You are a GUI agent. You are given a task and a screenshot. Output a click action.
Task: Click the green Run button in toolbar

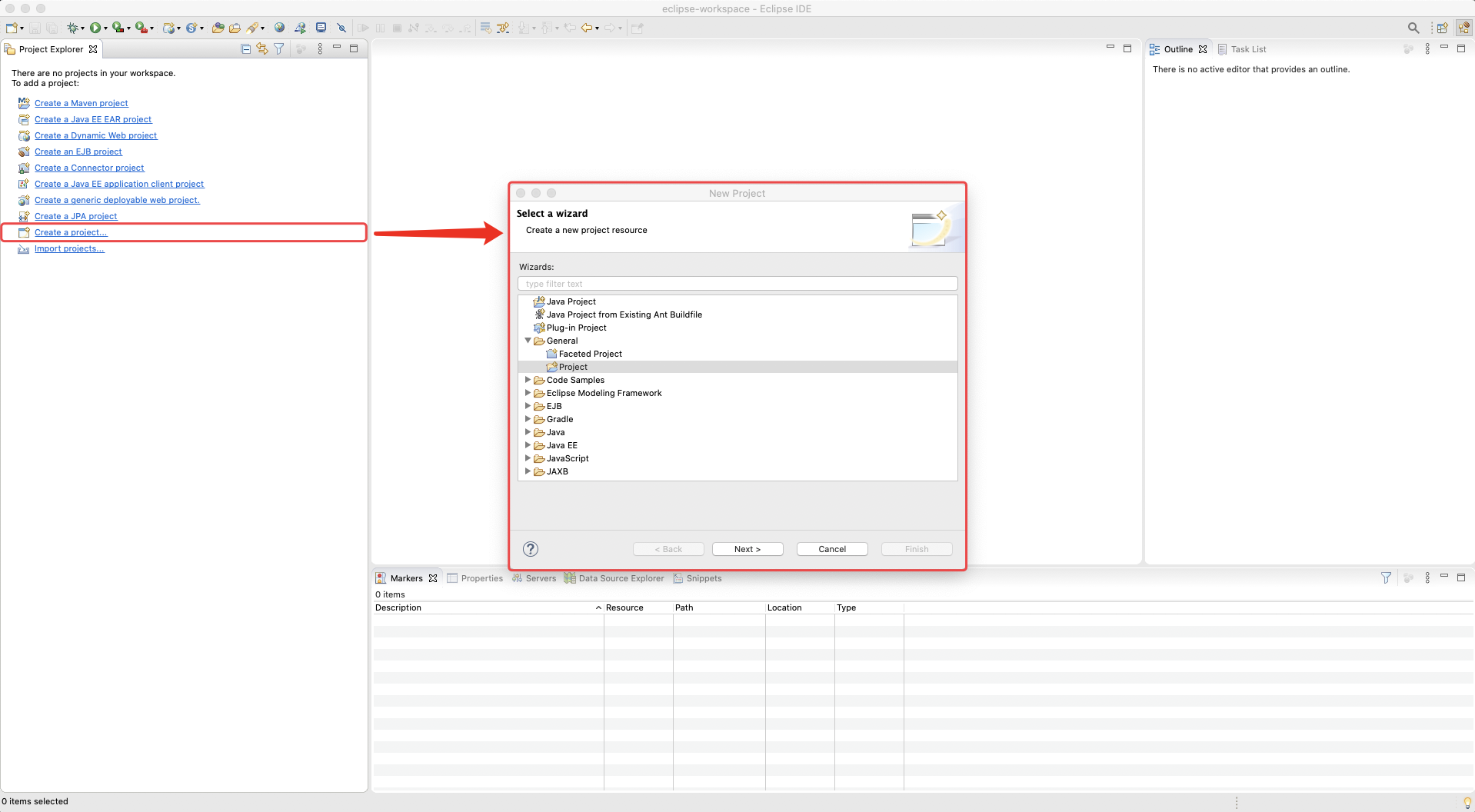(x=95, y=28)
